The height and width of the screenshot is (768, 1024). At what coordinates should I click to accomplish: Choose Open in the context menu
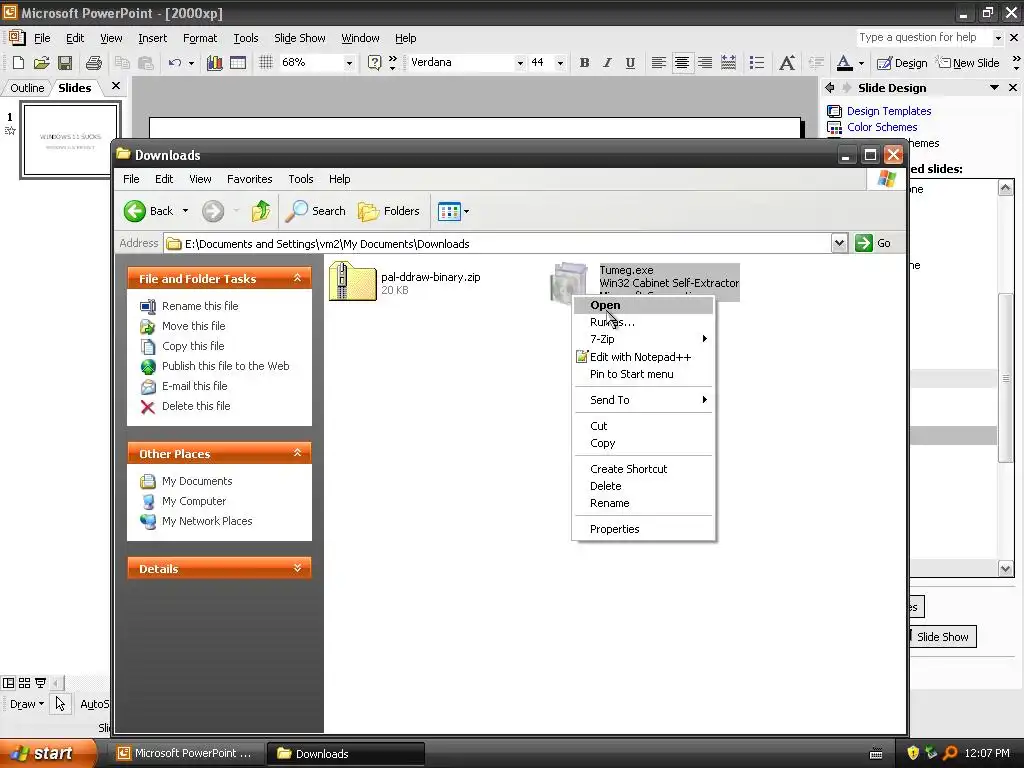(x=643, y=305)
